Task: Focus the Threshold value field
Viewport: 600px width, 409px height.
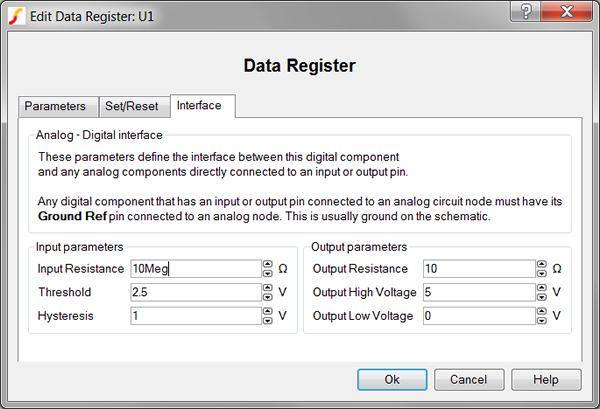Action: click(194, 292)
